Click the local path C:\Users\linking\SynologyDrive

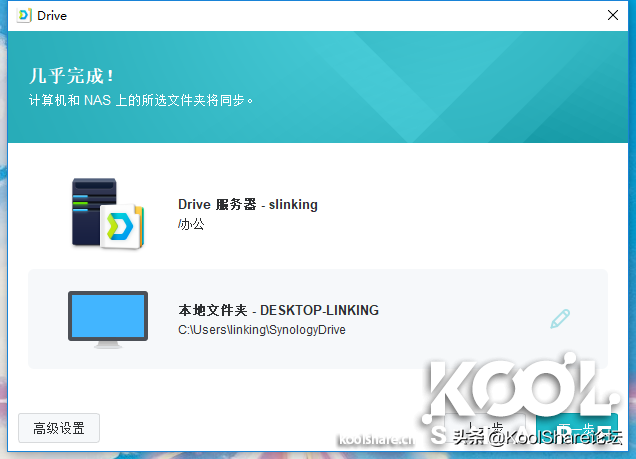[x=261, y=329]
